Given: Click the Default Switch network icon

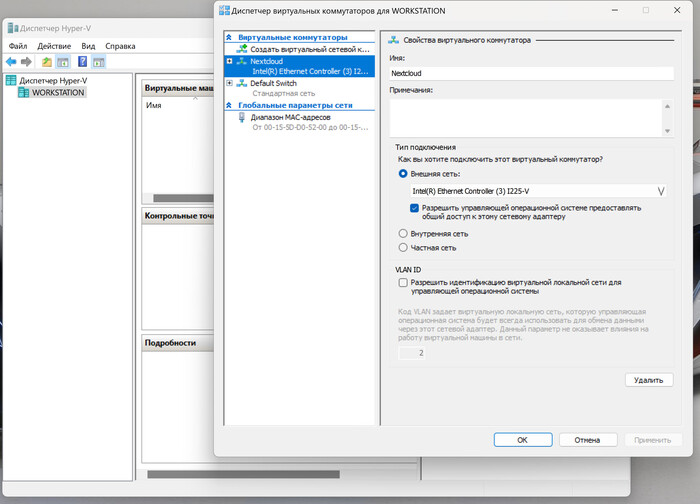Looking at the screenshot, I should pyautogui.click(x=242, y=83).
